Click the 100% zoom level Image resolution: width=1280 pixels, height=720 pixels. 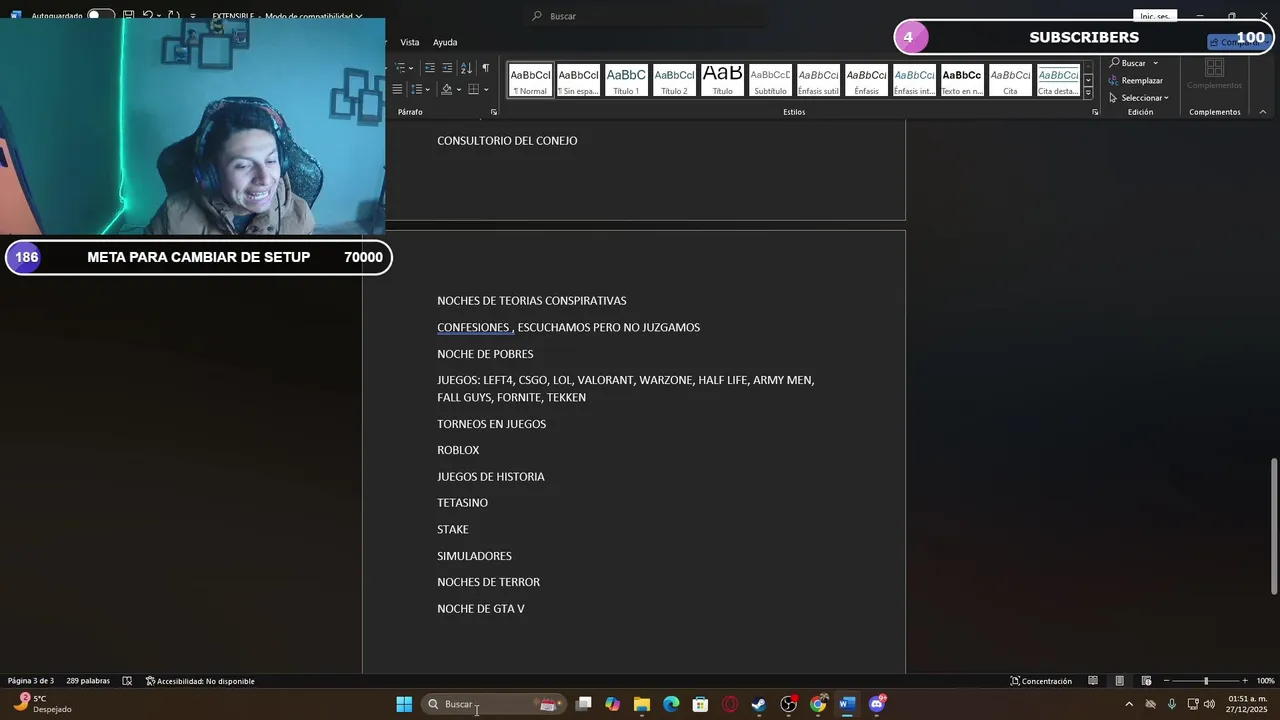coord(1266,681)
